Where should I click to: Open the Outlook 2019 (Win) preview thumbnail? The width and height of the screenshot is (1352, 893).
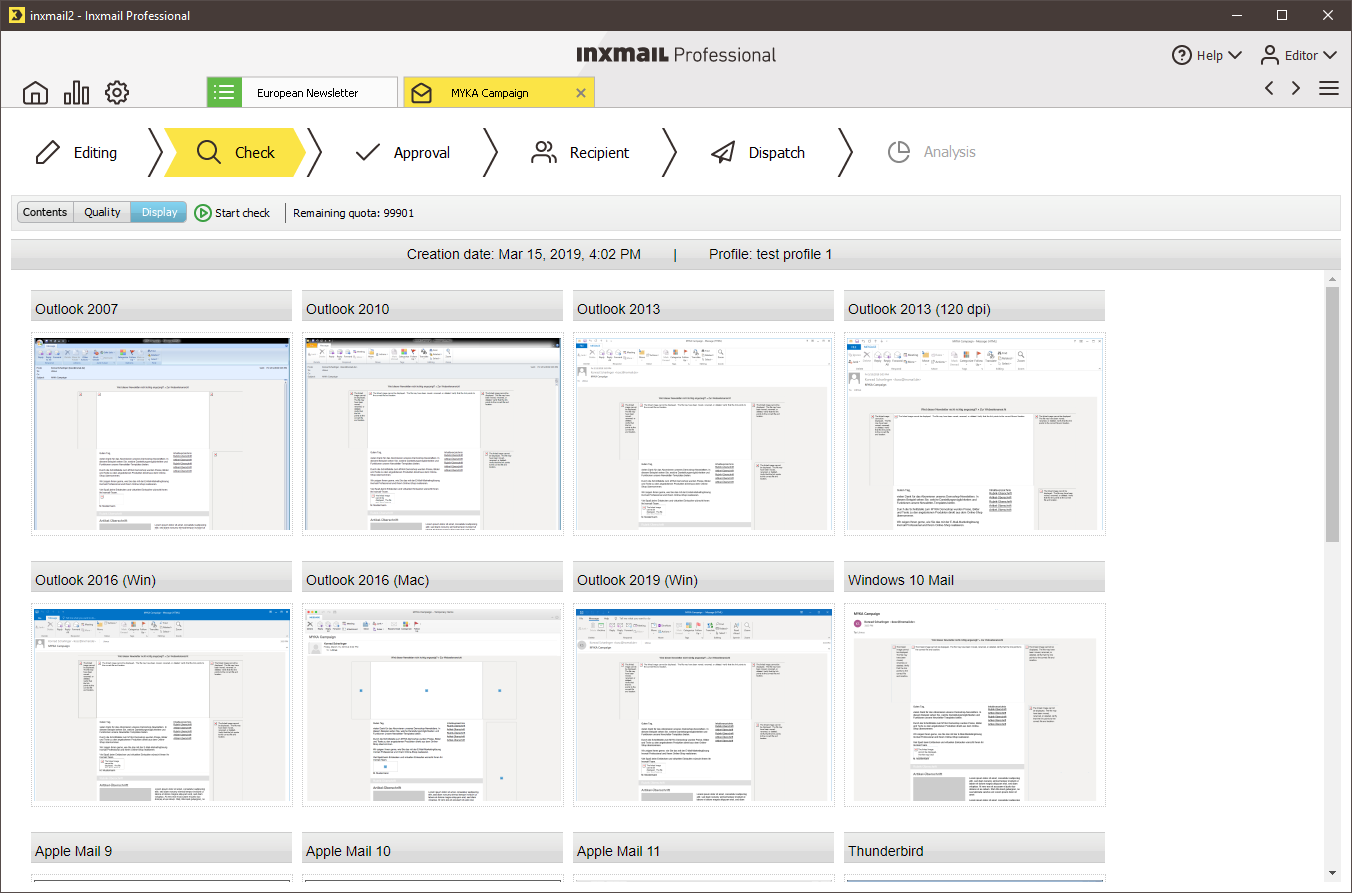(x=704, y=705)
